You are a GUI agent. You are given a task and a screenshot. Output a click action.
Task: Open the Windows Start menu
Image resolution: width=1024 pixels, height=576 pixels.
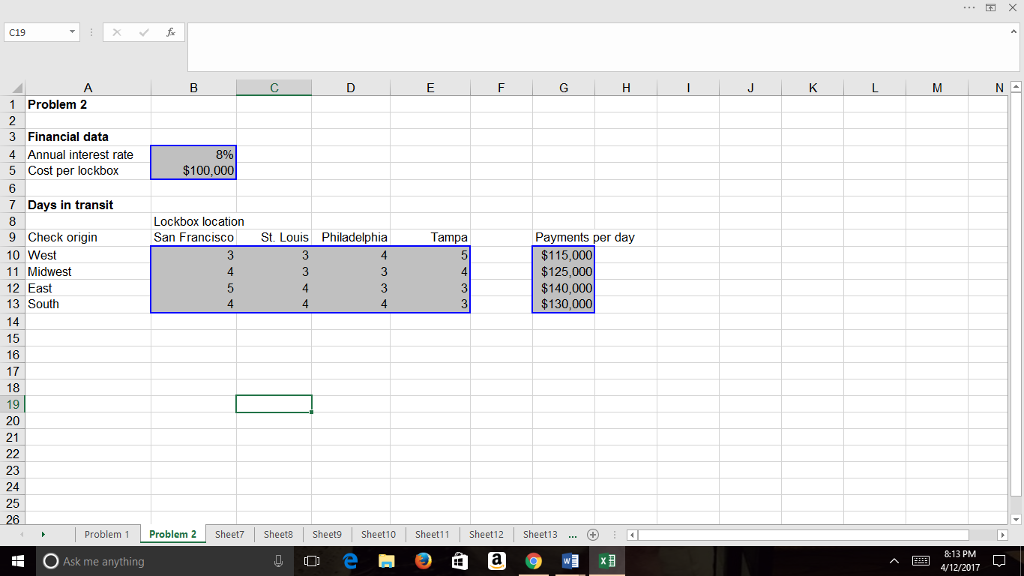(19, 561)
